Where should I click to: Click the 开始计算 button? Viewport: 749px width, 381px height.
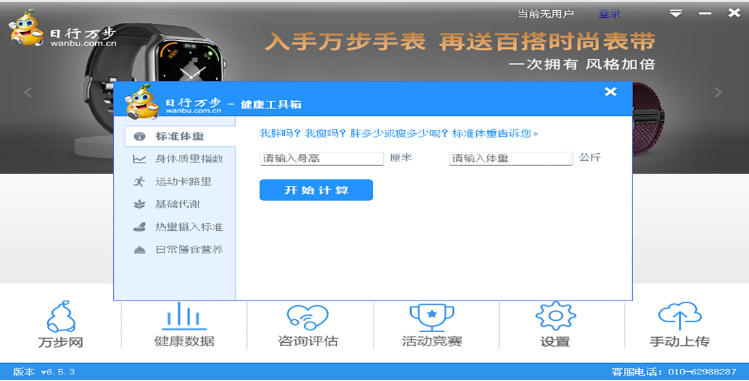click(x=316, y=190)
